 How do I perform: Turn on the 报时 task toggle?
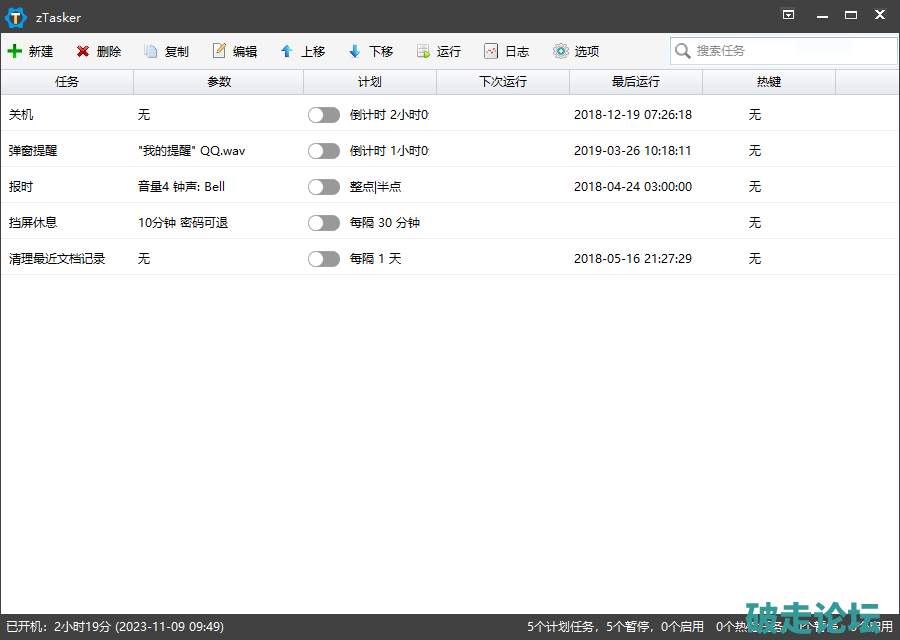(324, 187)
